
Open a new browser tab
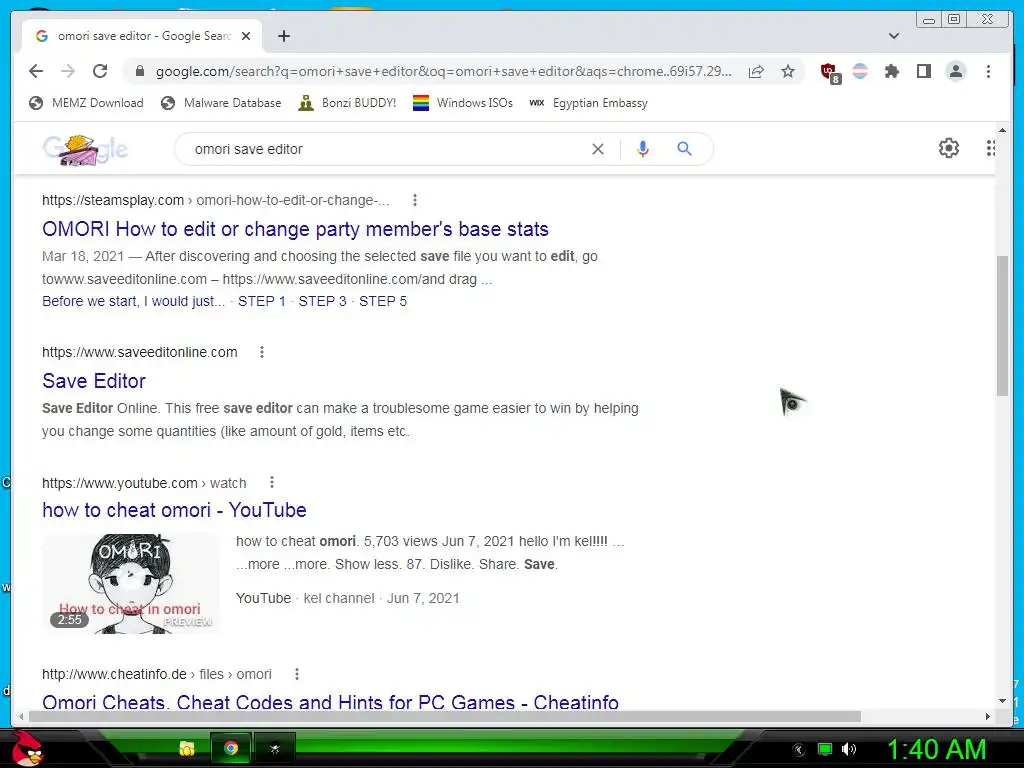[283, 36]
